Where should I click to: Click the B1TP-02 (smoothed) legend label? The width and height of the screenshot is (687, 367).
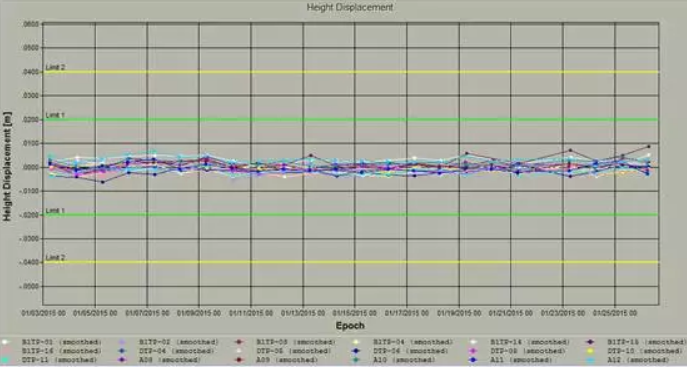(x=179, y=342)
